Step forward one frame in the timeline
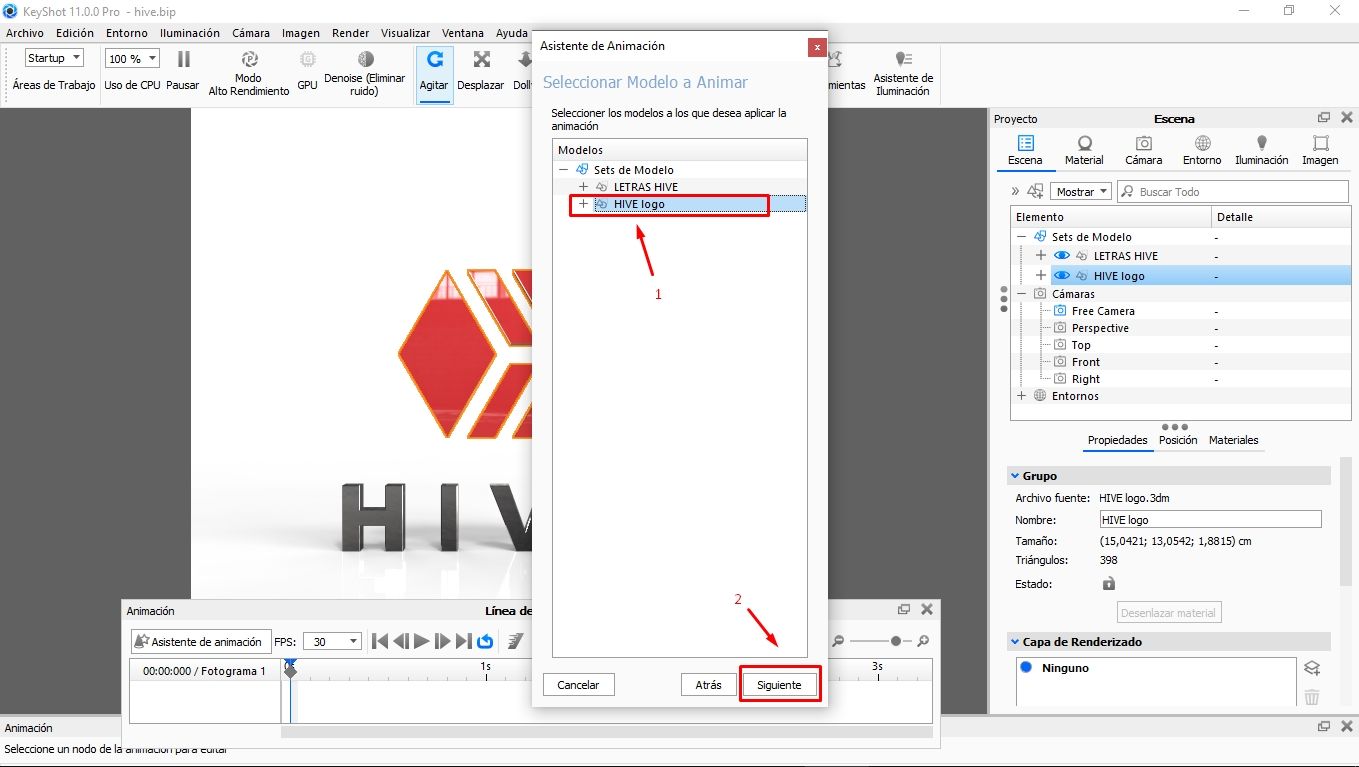 (x=443, y=641)
